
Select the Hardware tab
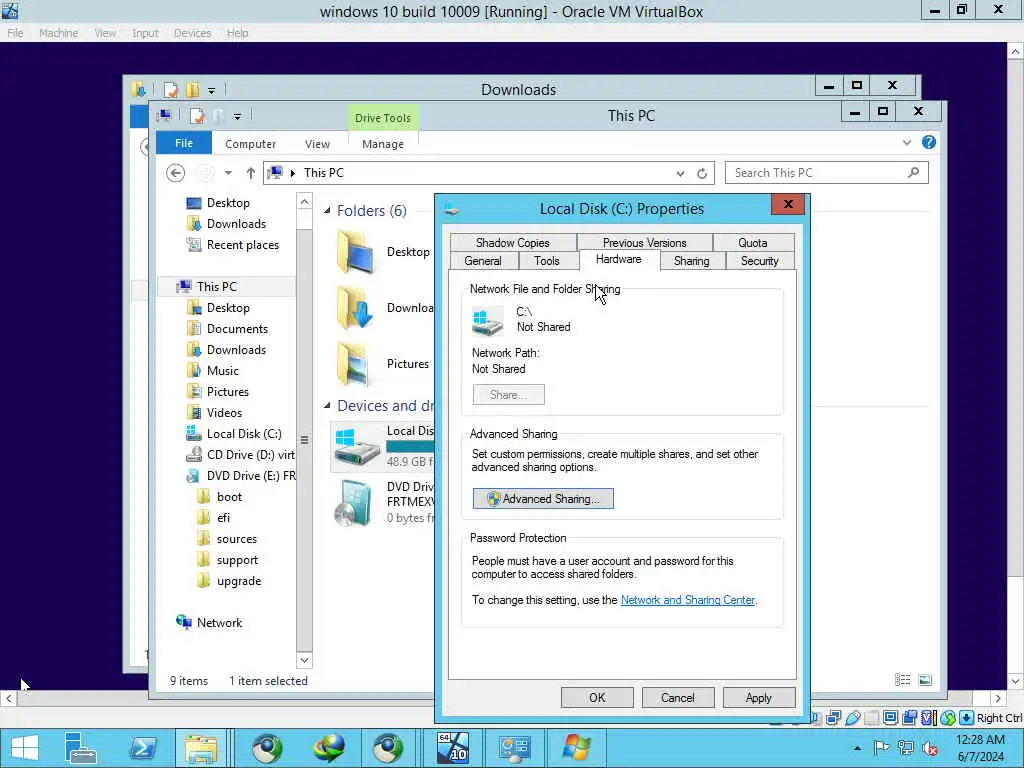click(x=618, y=259)
